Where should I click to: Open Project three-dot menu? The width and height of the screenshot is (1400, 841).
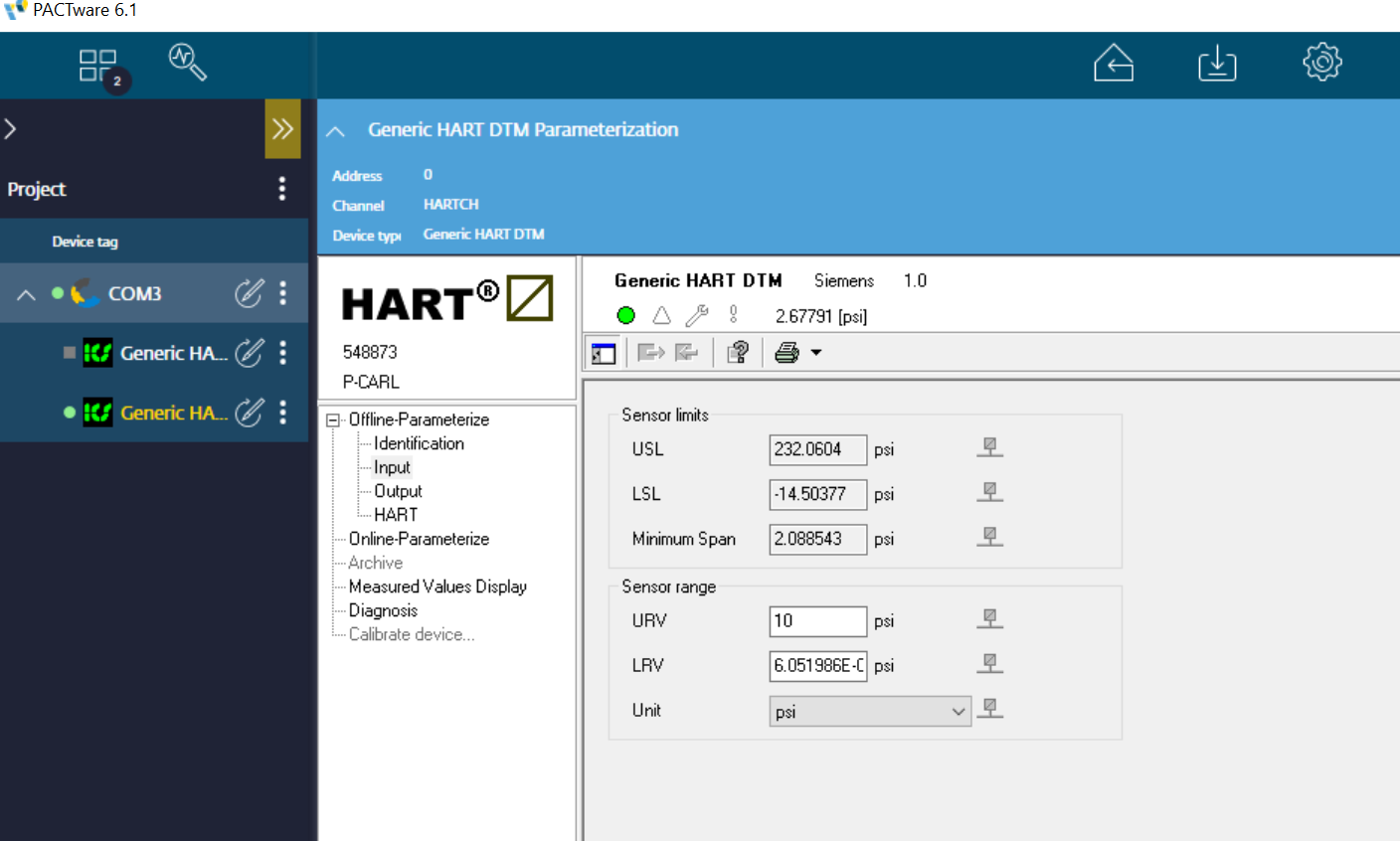pos(282,189)
